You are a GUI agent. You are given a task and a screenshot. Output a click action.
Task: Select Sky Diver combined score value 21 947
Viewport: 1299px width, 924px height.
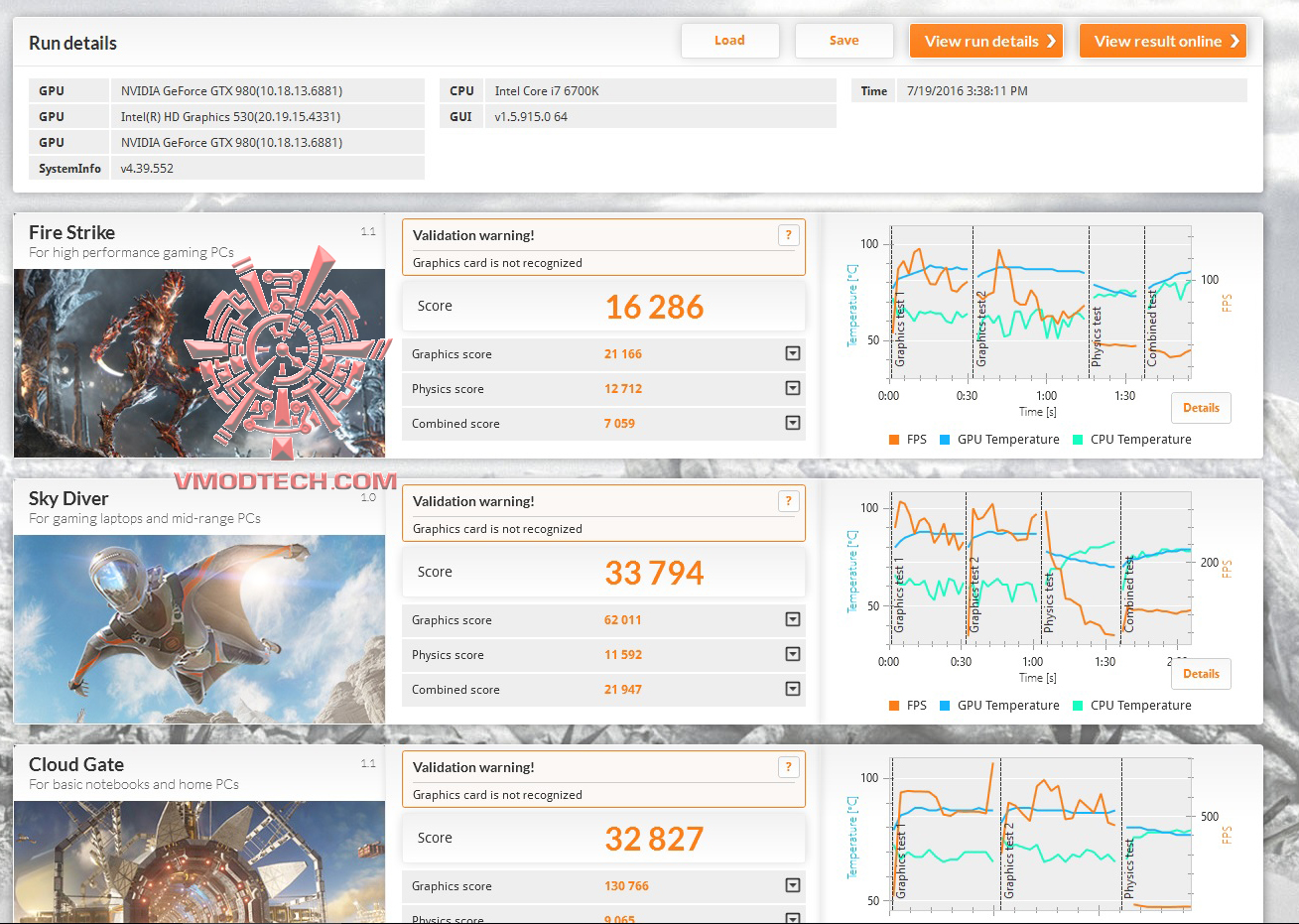[623, 690]
